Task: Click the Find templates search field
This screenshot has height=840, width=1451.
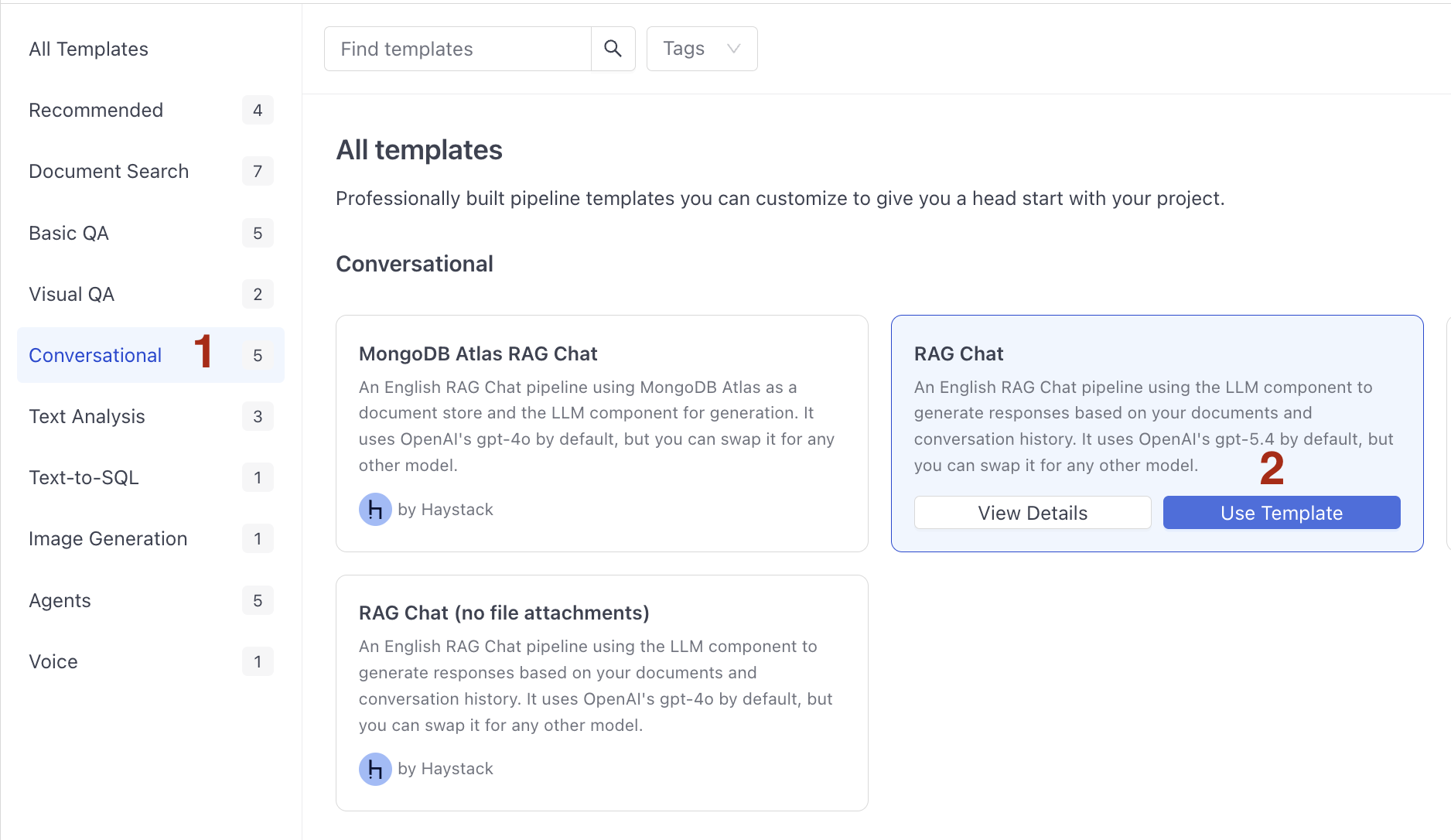Action: click(x=458, y=49)
